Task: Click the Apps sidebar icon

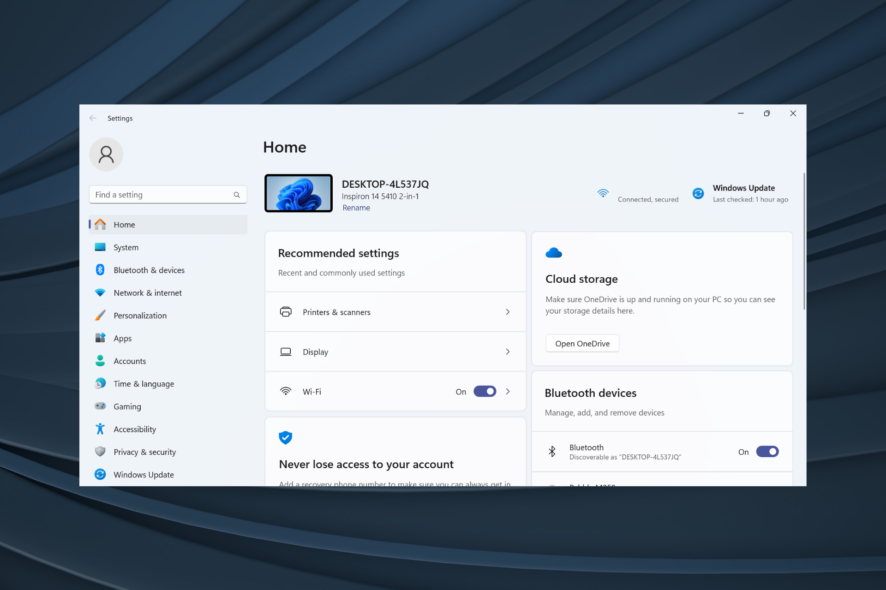Action: coord(101,338)
